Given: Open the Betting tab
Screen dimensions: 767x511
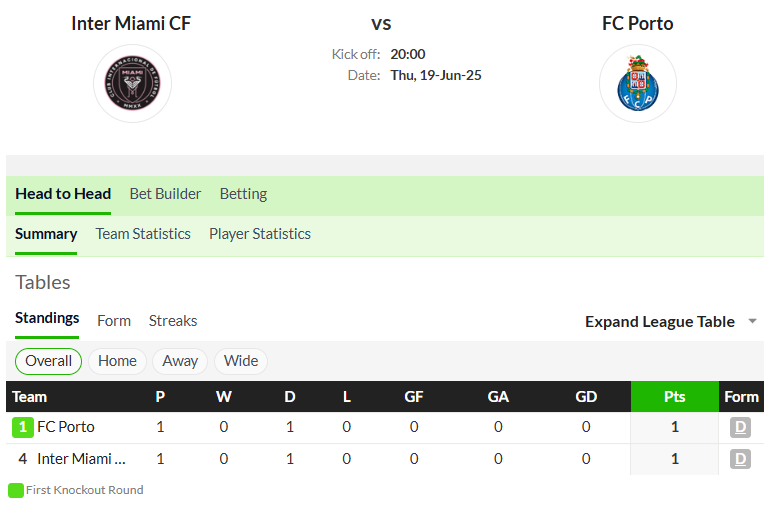Looking at the screenshot, I should point(243,194).
